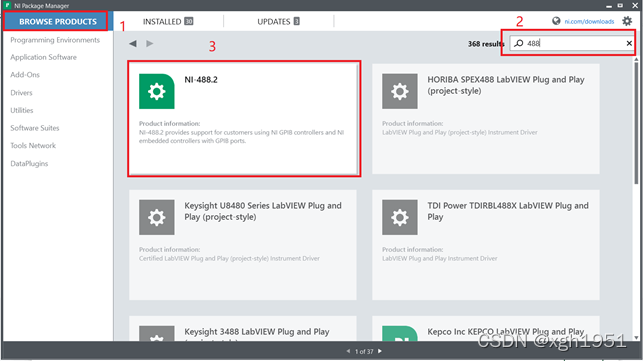Image resolution: width=643 pixels, height=361 pixels.
Task: Clear the search with the X button
Action: (629, 43)
